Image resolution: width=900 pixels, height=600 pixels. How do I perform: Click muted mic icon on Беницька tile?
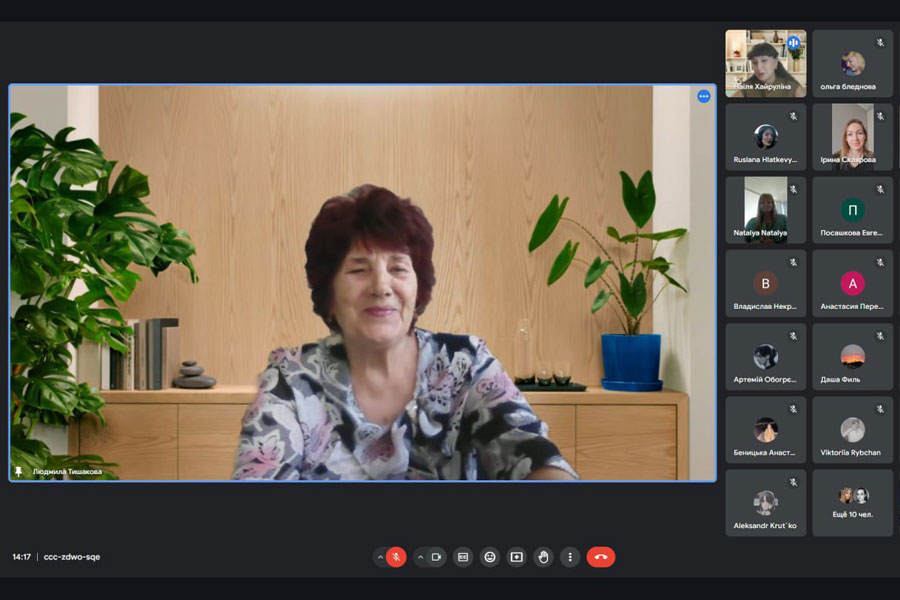pyautogui.click(x=793, y=409)
